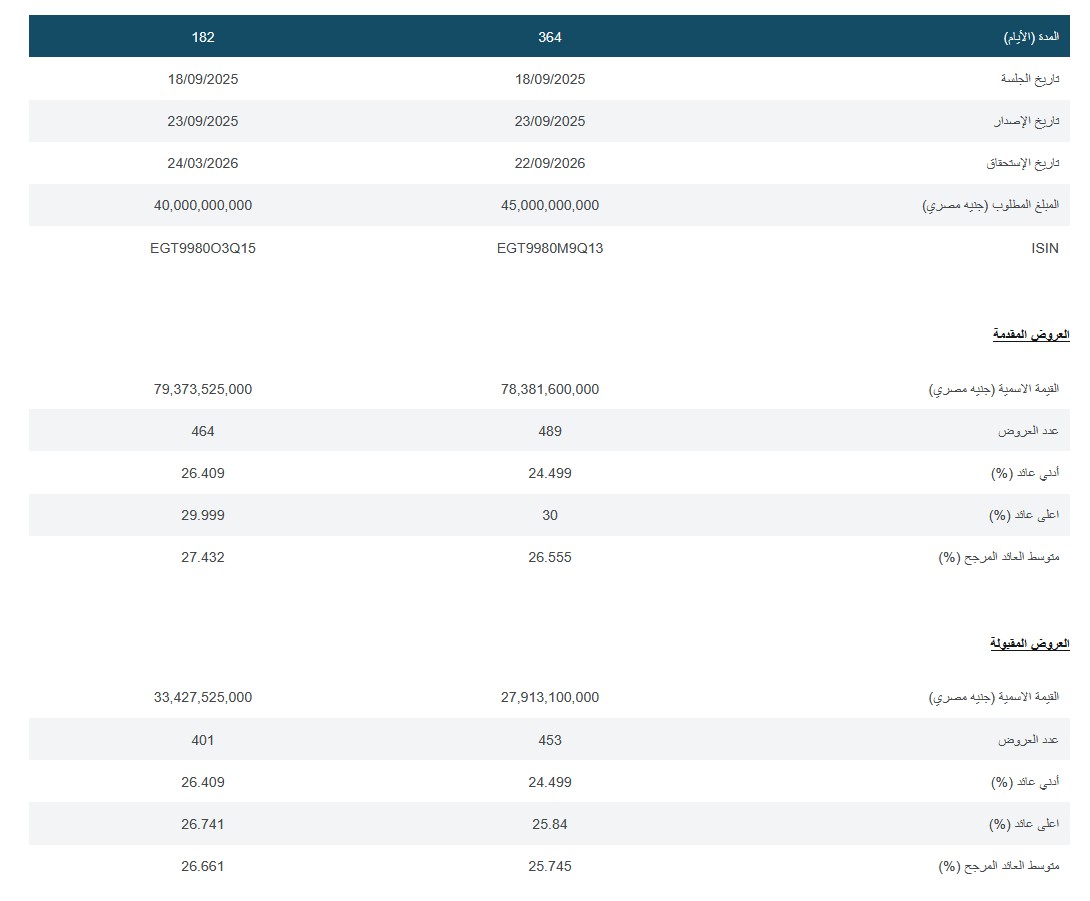Select issue date 23/09/2025 in 182-day column
This screenshot has height=901, width=1090.
pyautogui.click(x=203, y=121)
